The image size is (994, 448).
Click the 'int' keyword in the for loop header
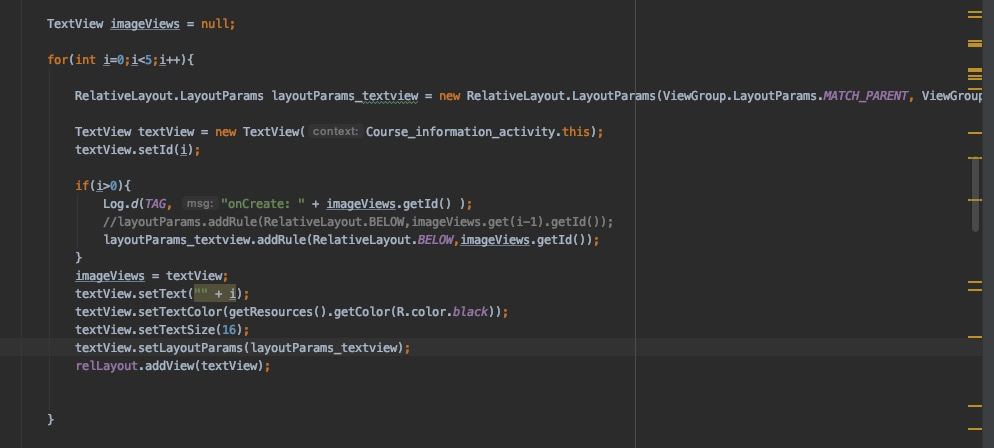[x=86, y=60]
